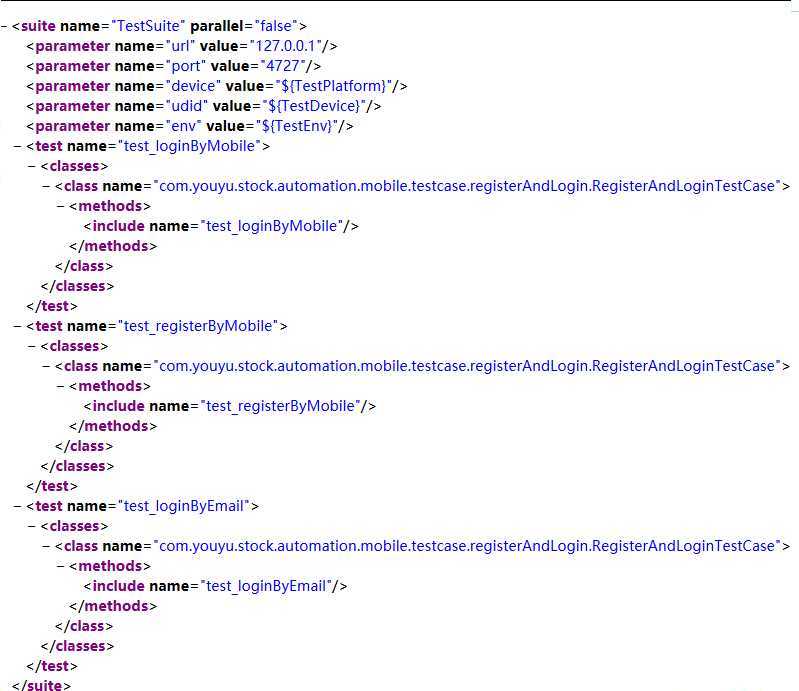The image size is (799, 691).
Task: Click "test_loginByEmail" in the test tag
Action: point(184,506)
